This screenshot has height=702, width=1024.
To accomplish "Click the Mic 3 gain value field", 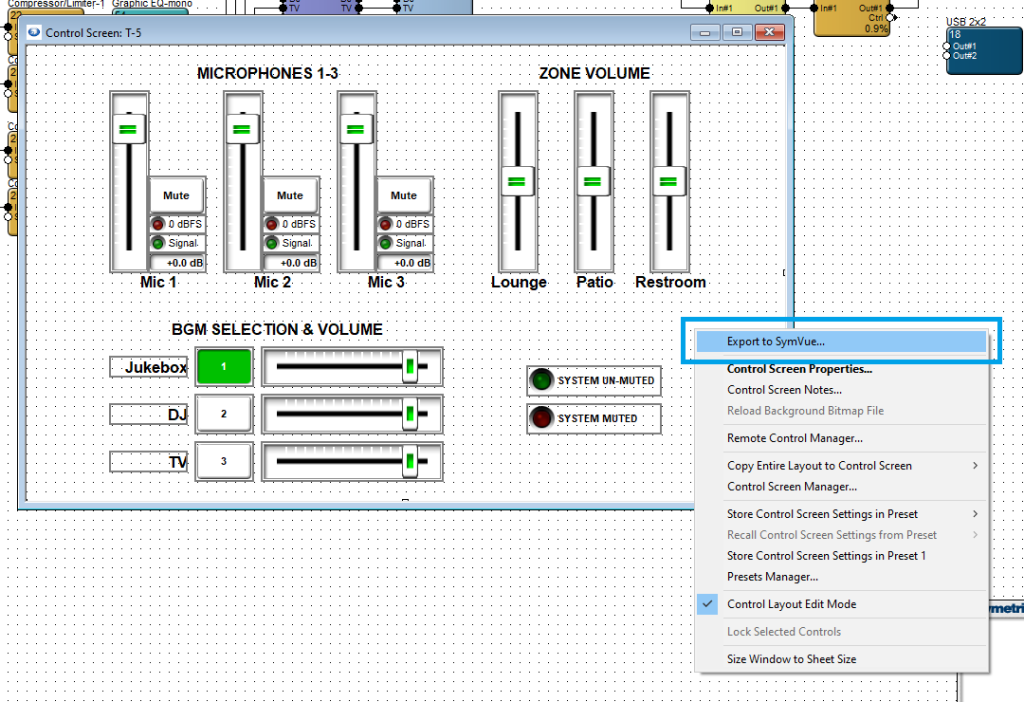I will [405, 263].
